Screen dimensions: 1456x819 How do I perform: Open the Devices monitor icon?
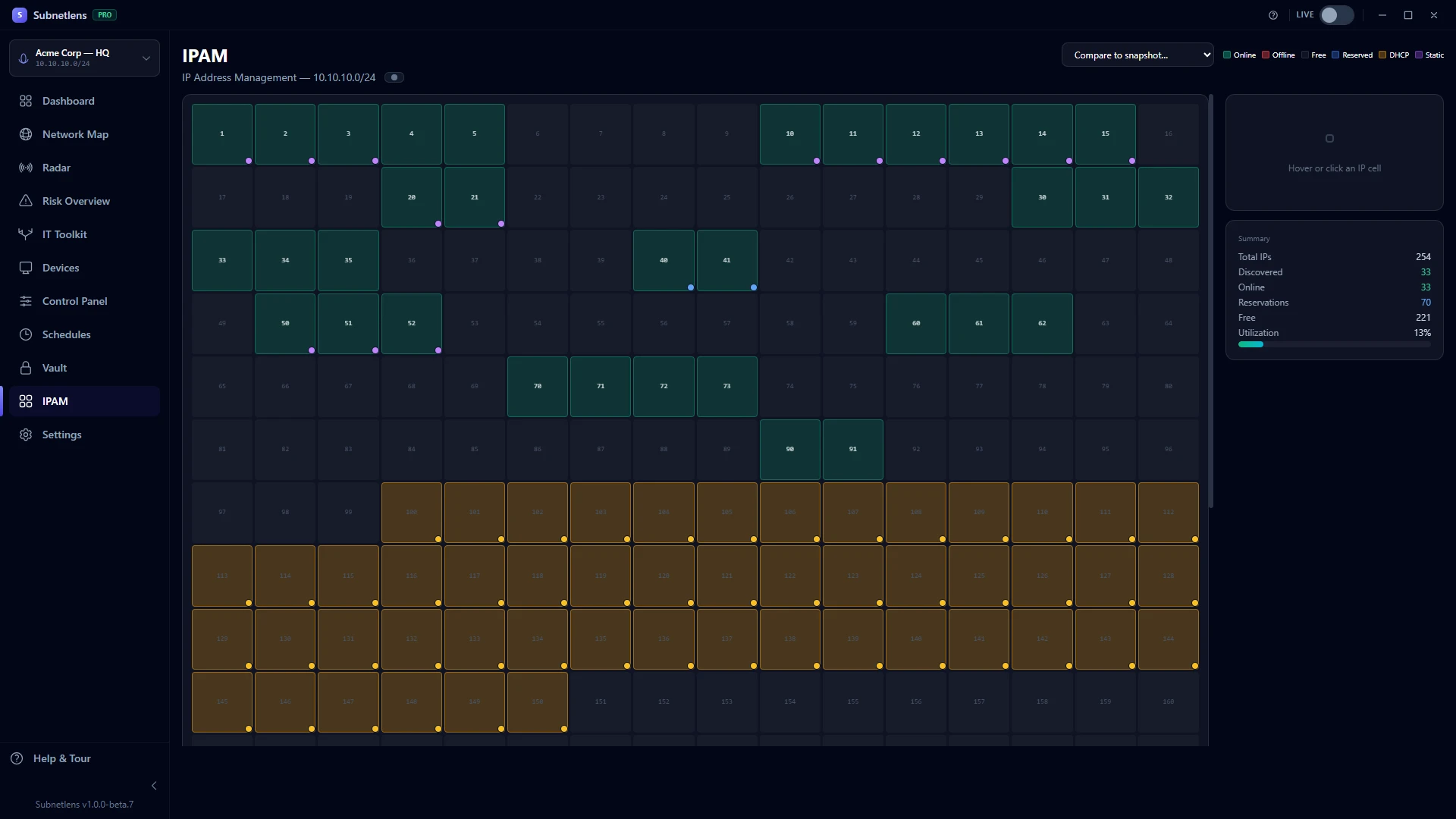coord(26,268)
